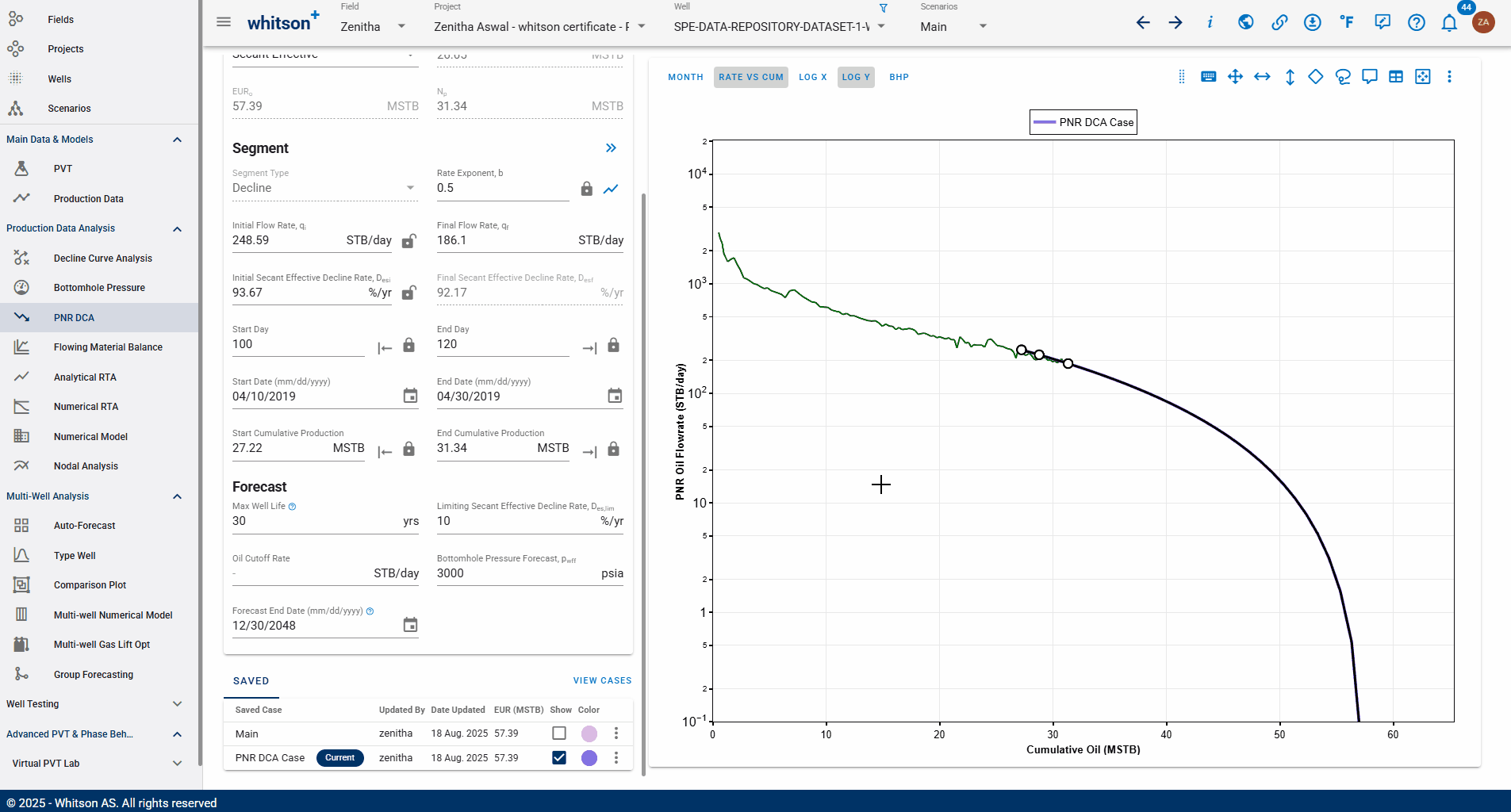1511x812 pixels.
Task: Go back with the left arrow icon
Action: click(x=1142, y=22)
